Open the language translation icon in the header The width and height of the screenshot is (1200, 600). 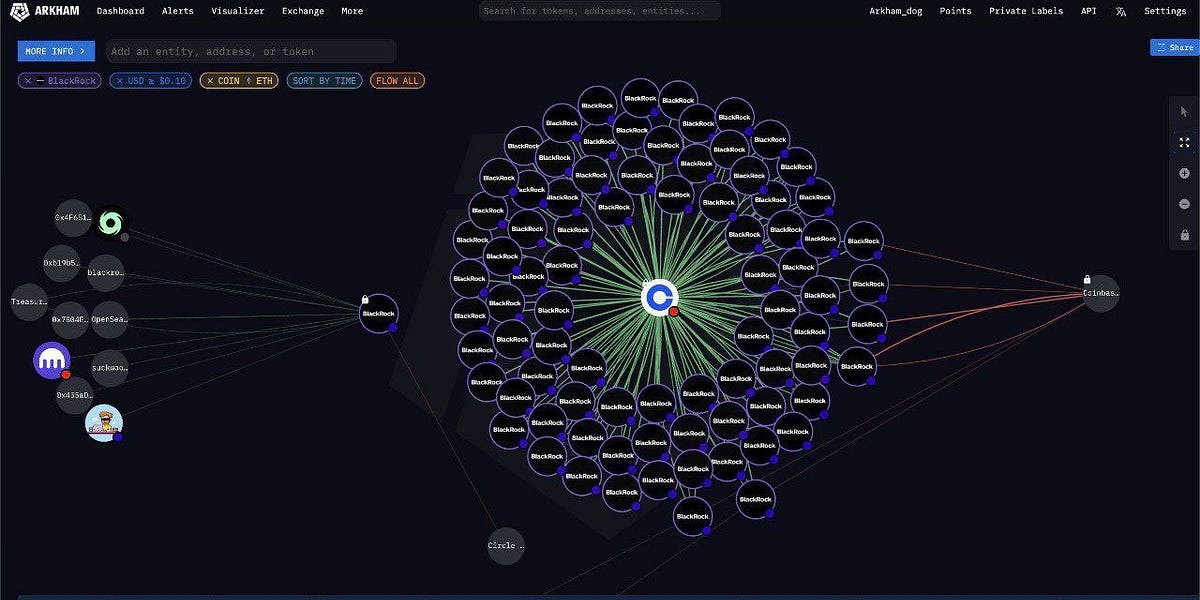point(1120,11)
